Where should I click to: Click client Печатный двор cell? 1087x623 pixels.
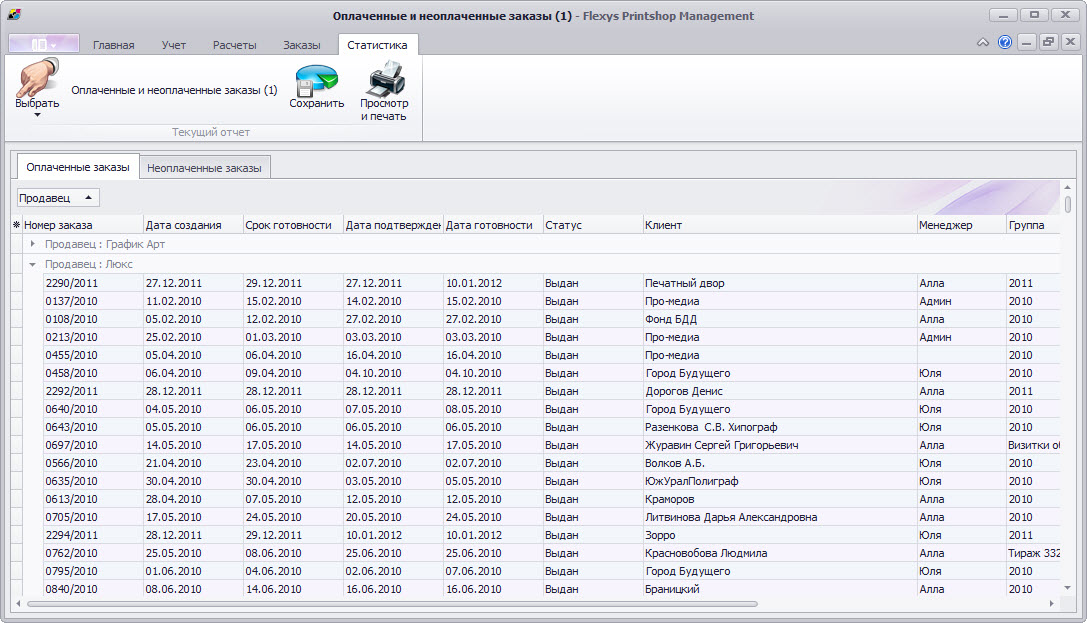tap(780, 283)
